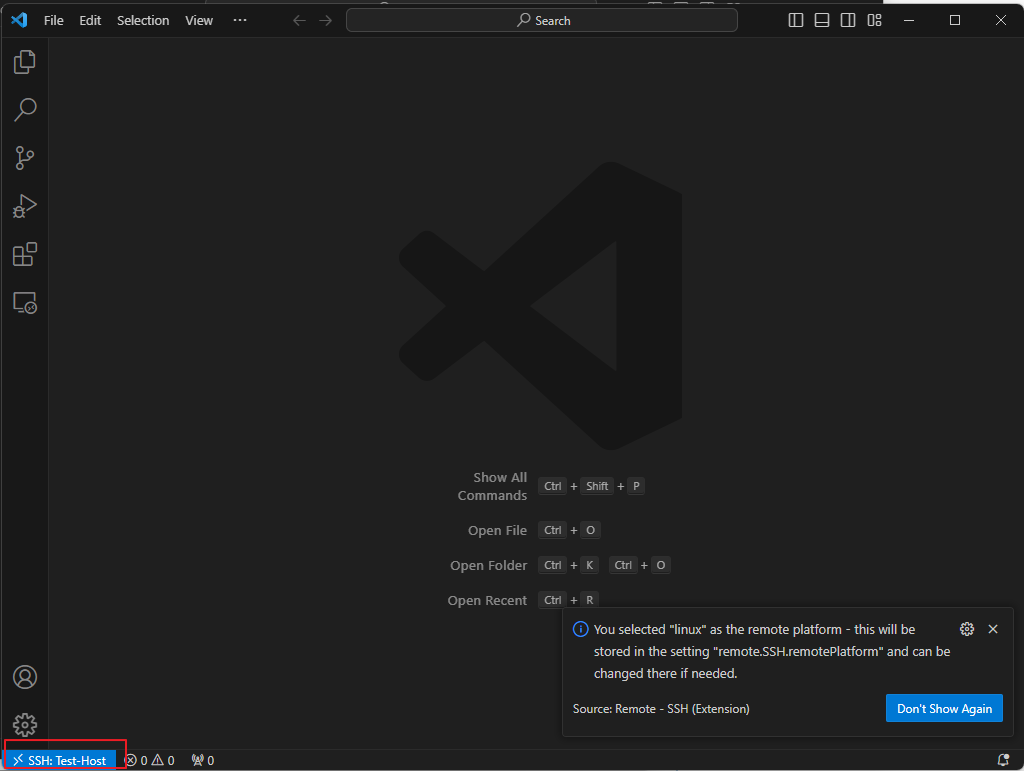
Task: Minimize the VS Code window
Action: click(909, 20)
